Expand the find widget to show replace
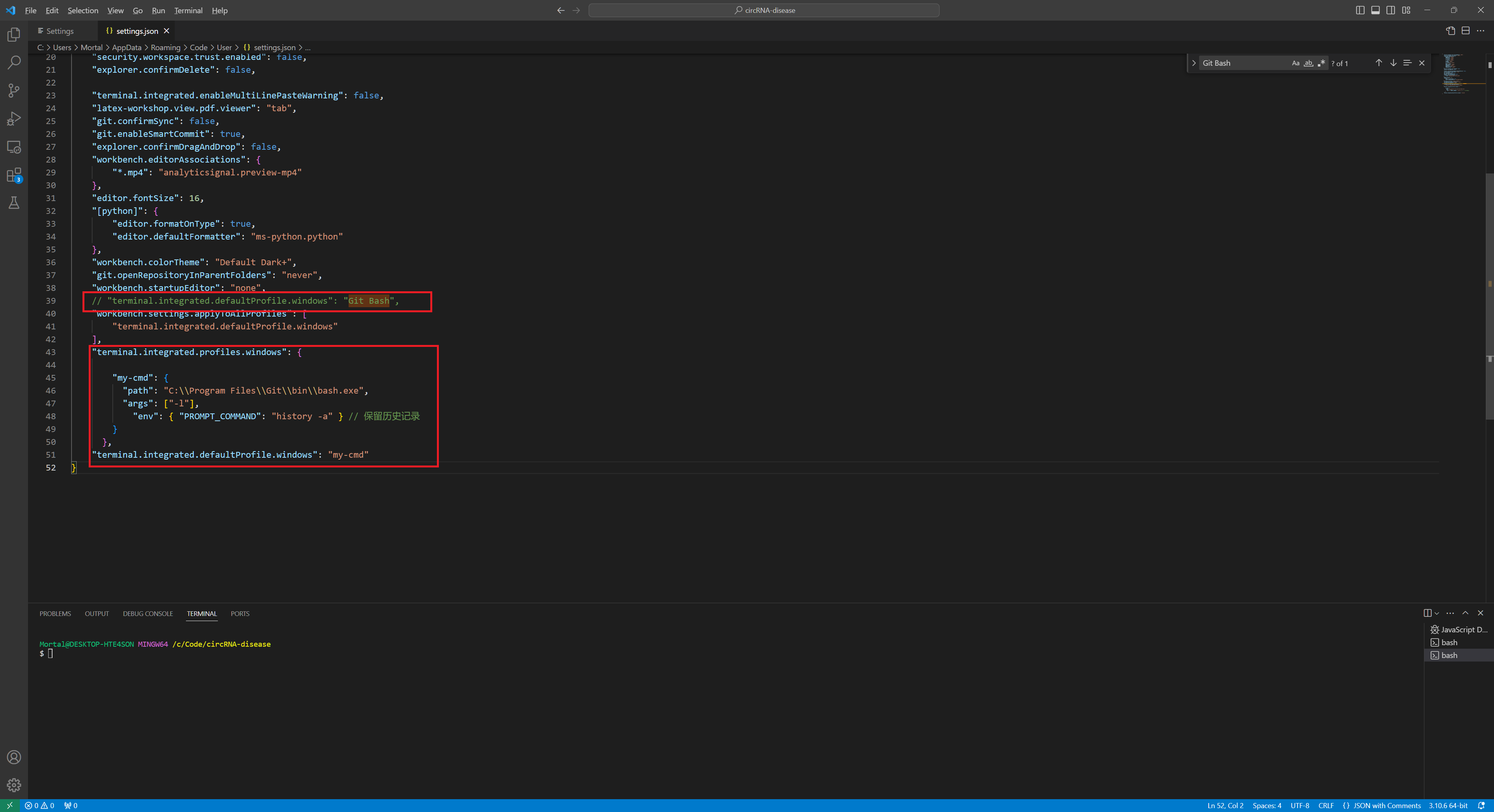 coord(1194,63)
